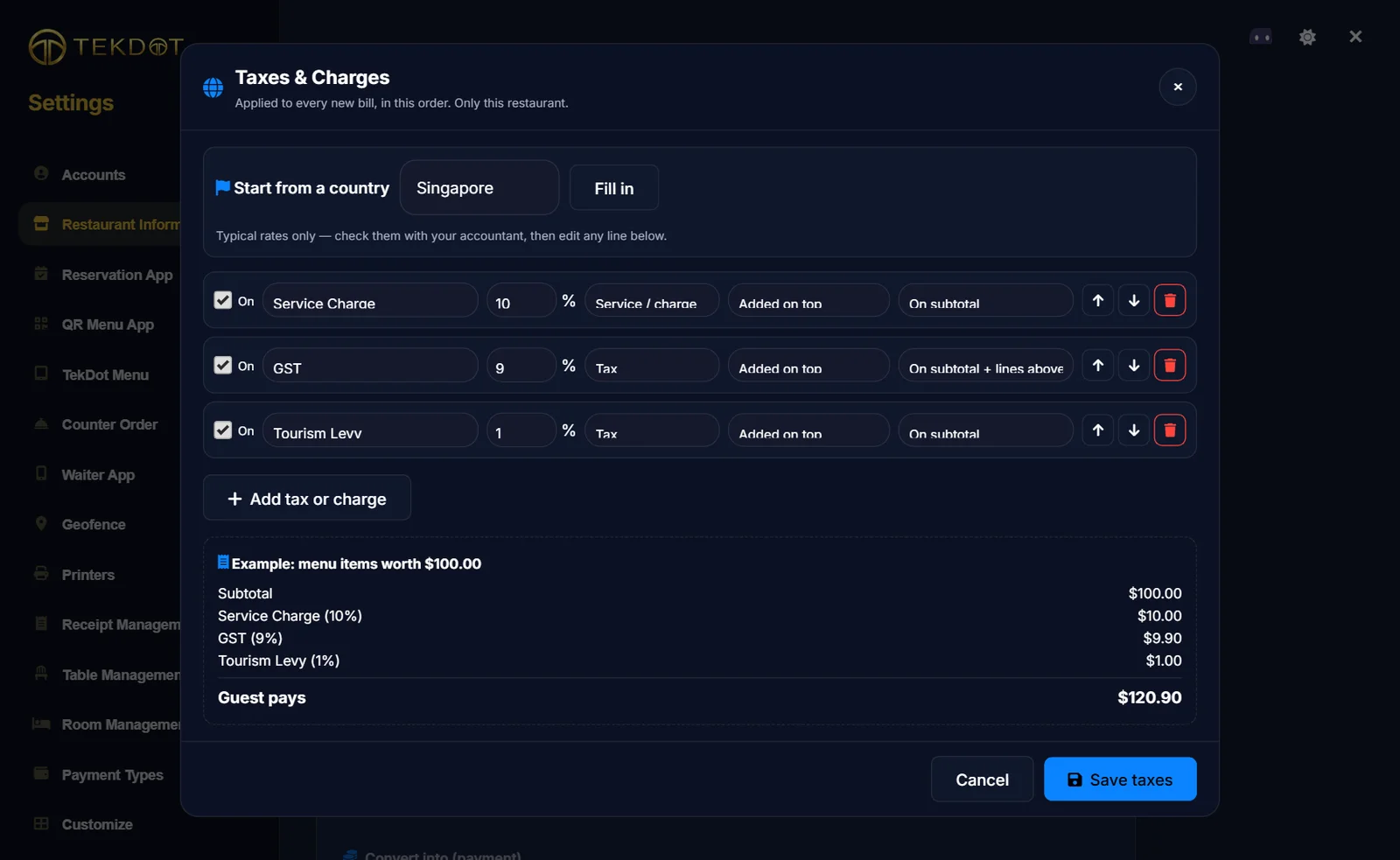Disable the GST checkbox
This screenshot has width=1400, height=860.
pyautogui.click(x=223, y=365)
